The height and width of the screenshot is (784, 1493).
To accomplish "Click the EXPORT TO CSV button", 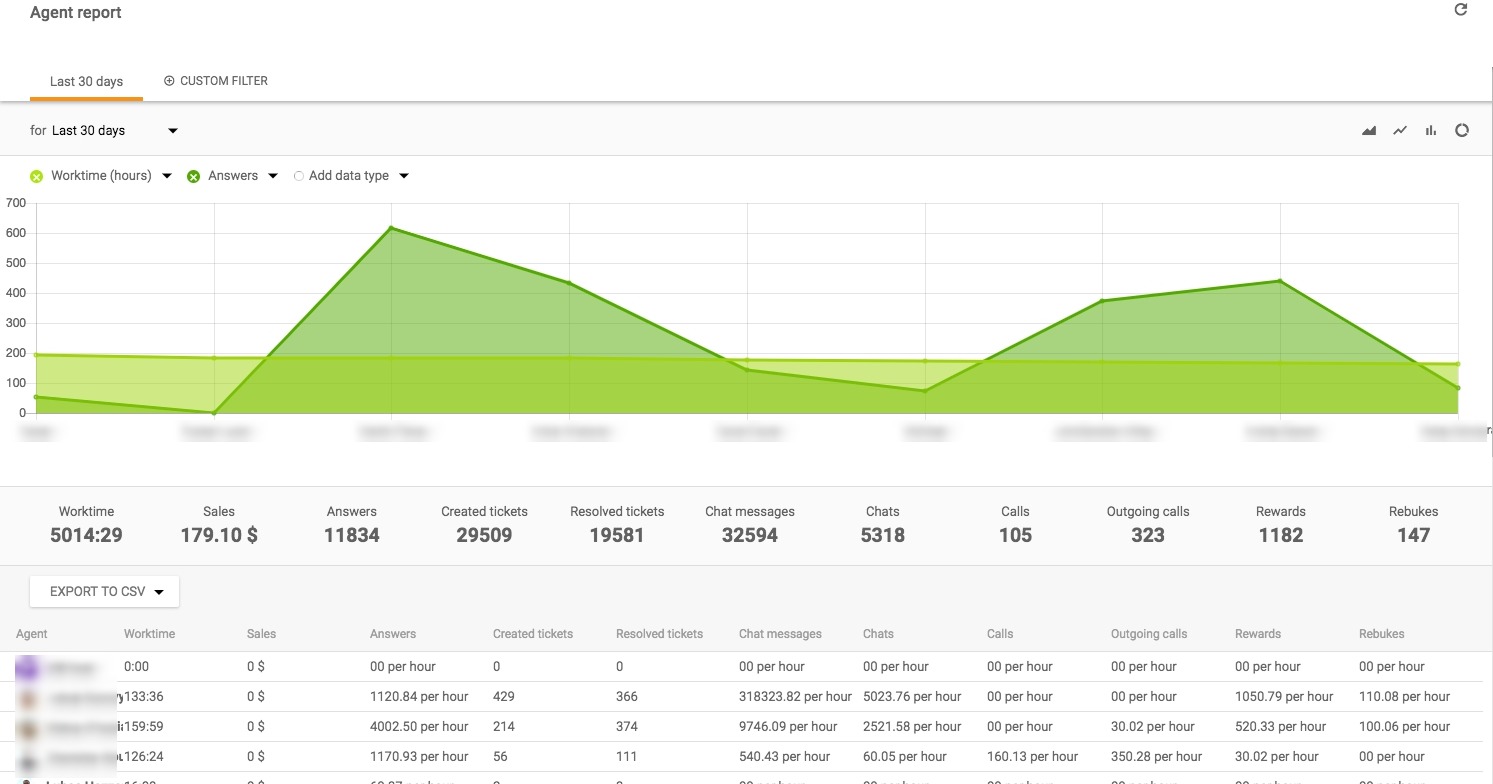I will [105, 591].
